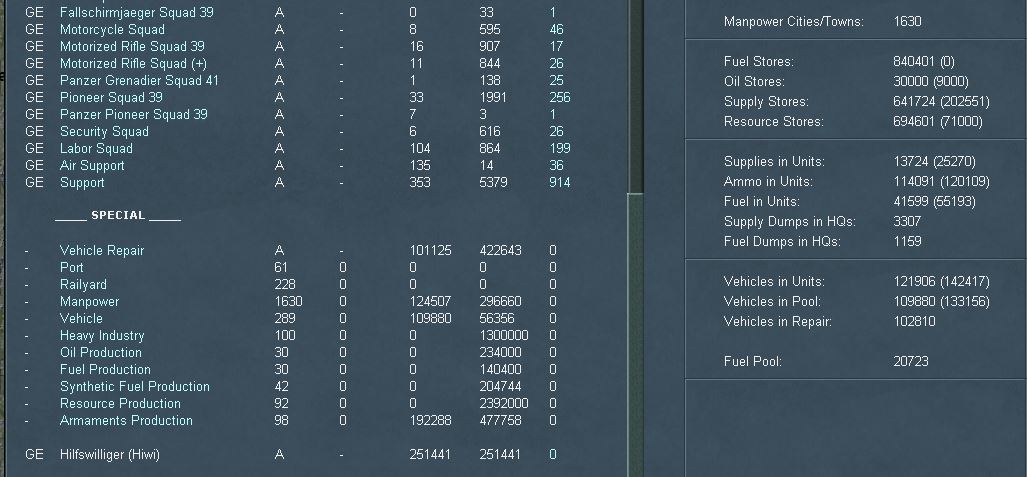Click Motorized Rifle Squad 39
This screenshot has height=477, width=1027.
132,47
